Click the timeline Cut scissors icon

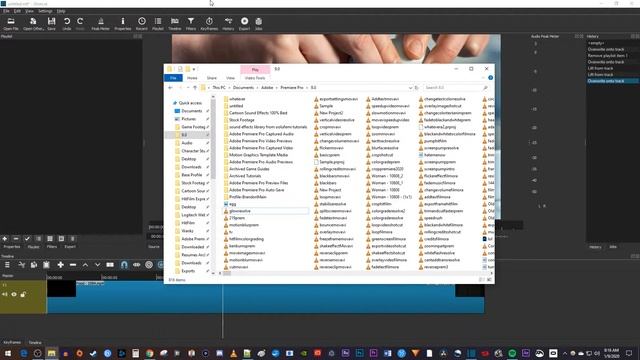point(22,265)
